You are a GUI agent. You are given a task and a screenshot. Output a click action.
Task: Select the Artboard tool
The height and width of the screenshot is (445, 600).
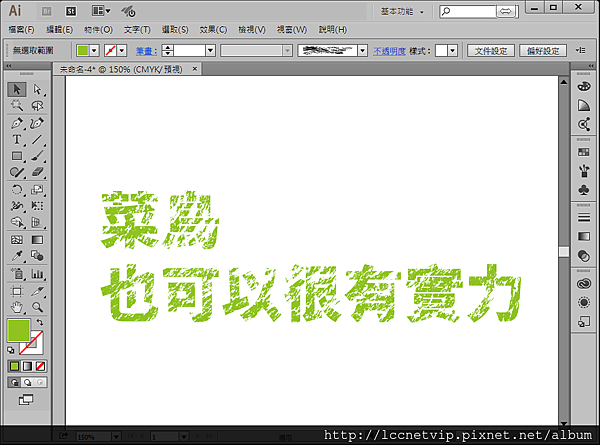tap(17, 291)
